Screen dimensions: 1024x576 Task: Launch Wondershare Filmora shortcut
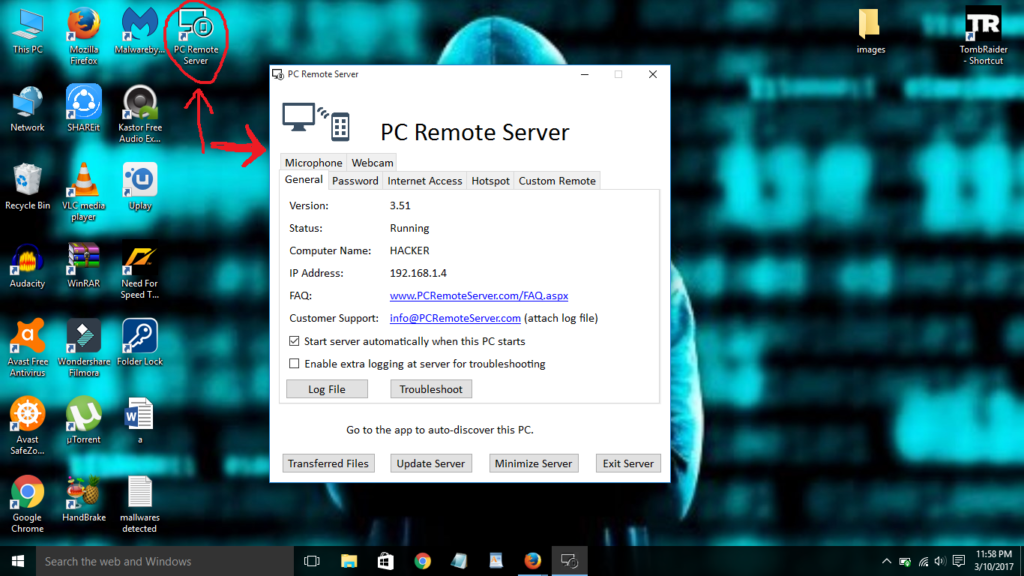(84, 348)
